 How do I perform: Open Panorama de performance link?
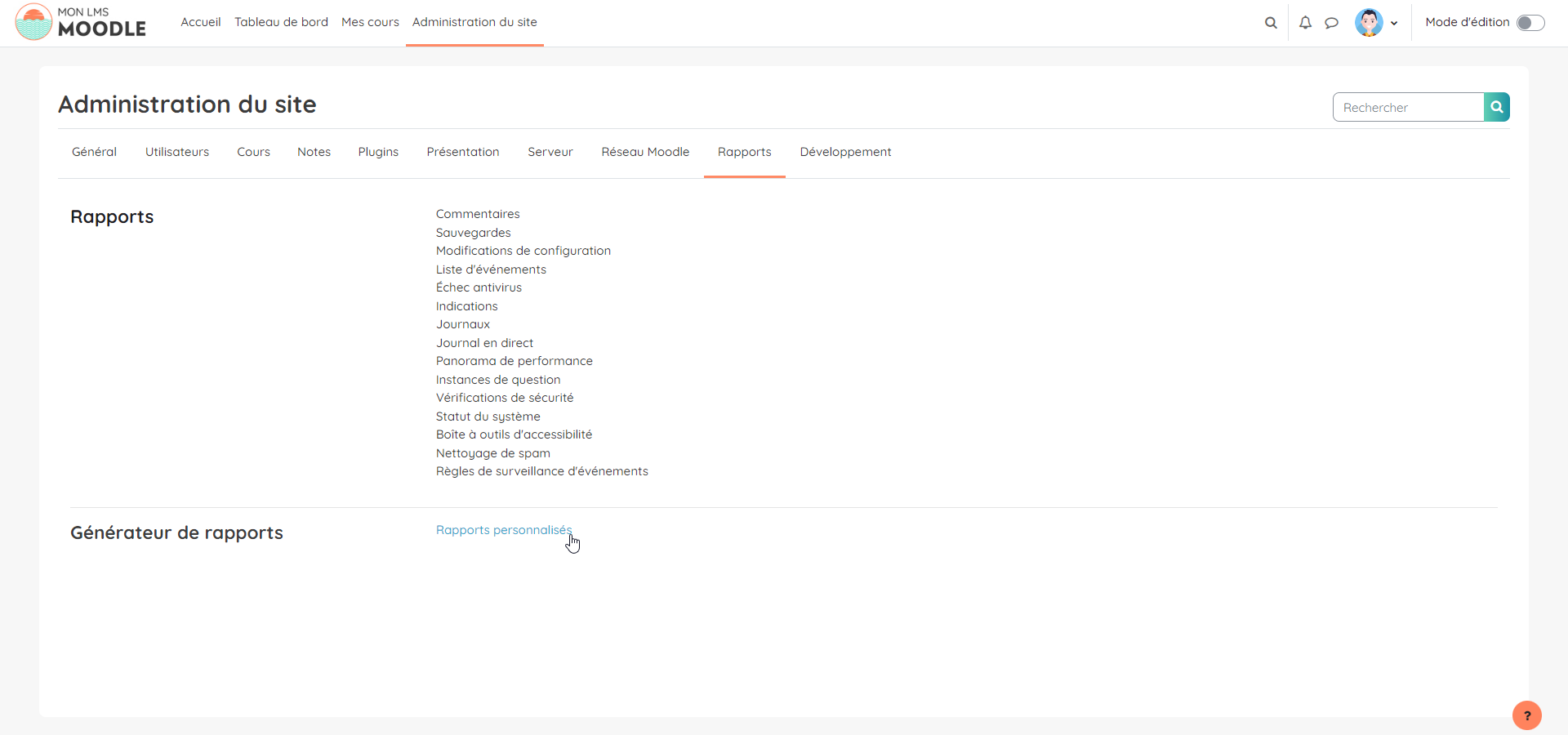pos(514,361)
